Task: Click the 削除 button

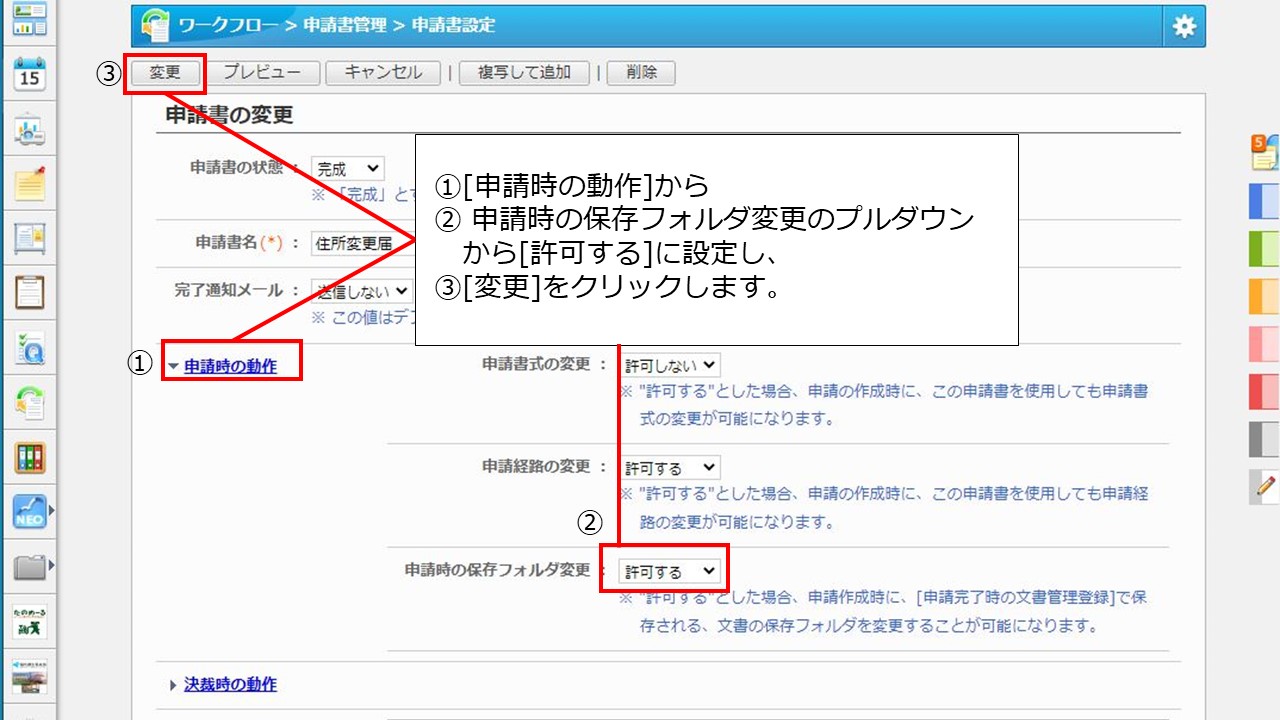Action: 641,73
